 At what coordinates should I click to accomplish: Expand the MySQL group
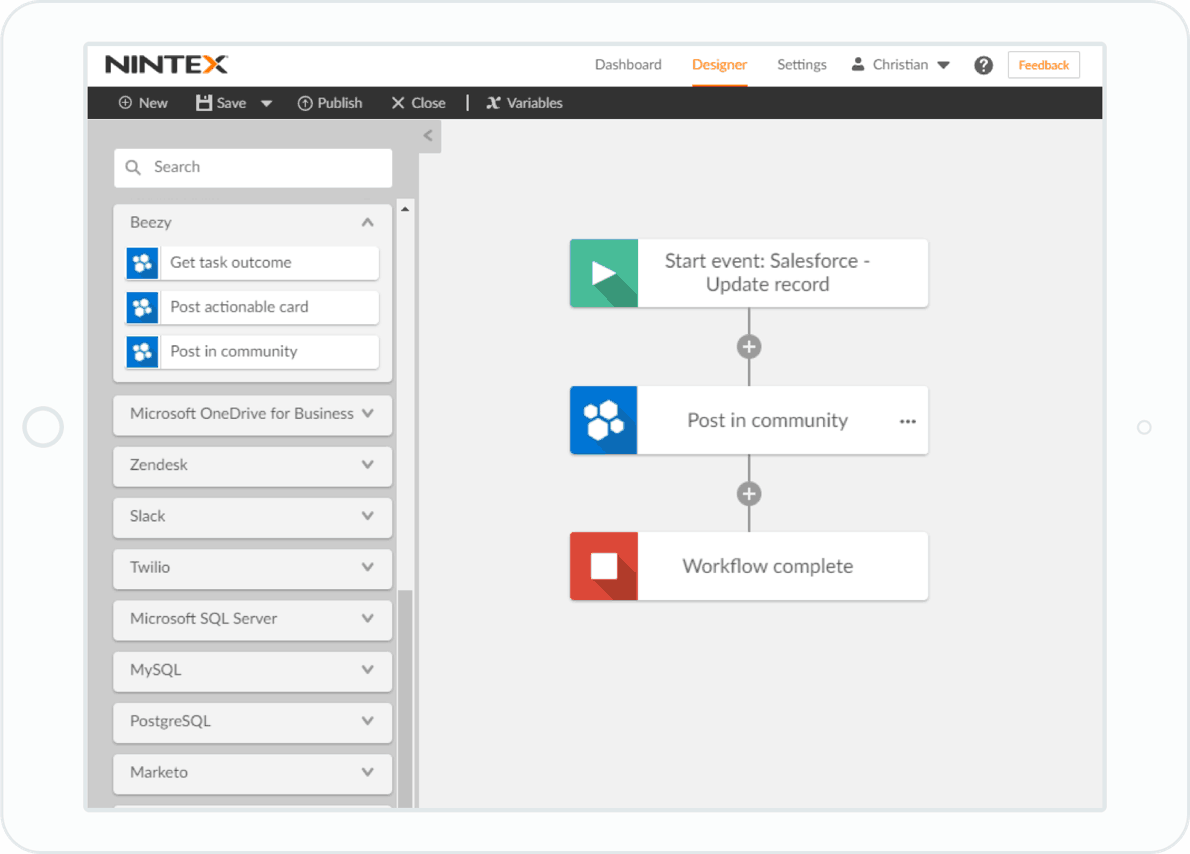[x=253, y=670]
